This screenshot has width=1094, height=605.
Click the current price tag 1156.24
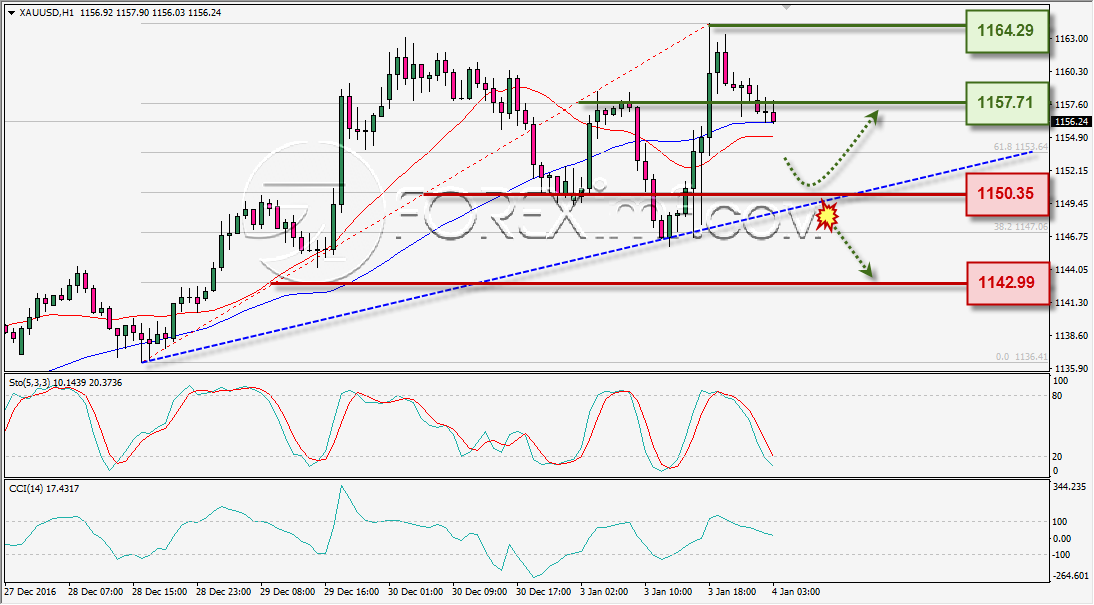click(x=1071, y=121)
